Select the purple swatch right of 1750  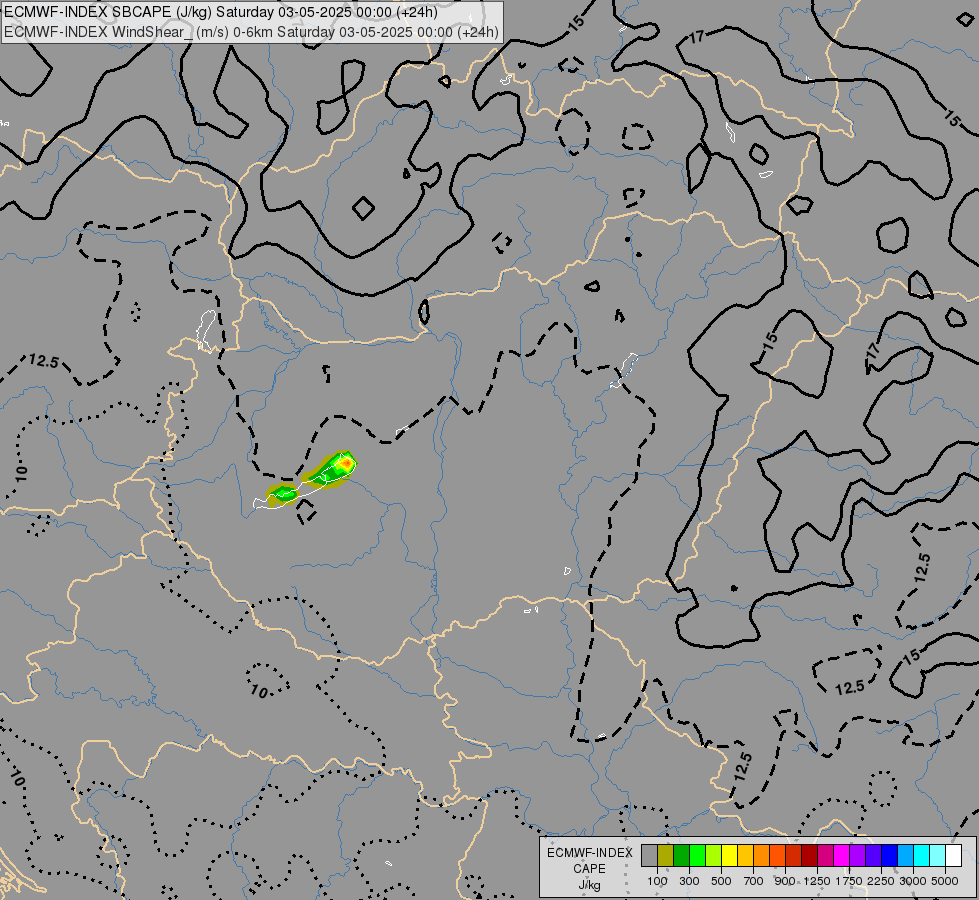857,856
